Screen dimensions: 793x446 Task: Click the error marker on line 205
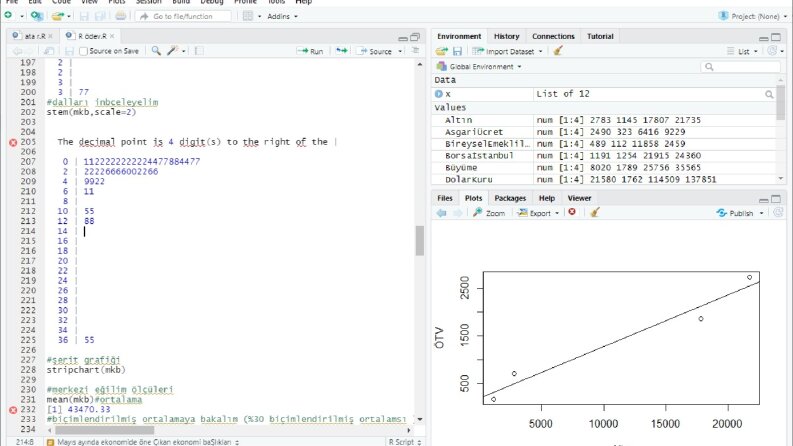tap(13, 143)
